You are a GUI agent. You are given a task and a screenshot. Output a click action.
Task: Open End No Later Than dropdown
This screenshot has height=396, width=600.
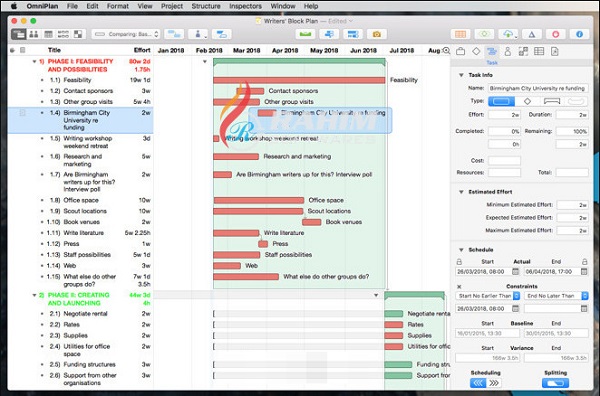556,296
